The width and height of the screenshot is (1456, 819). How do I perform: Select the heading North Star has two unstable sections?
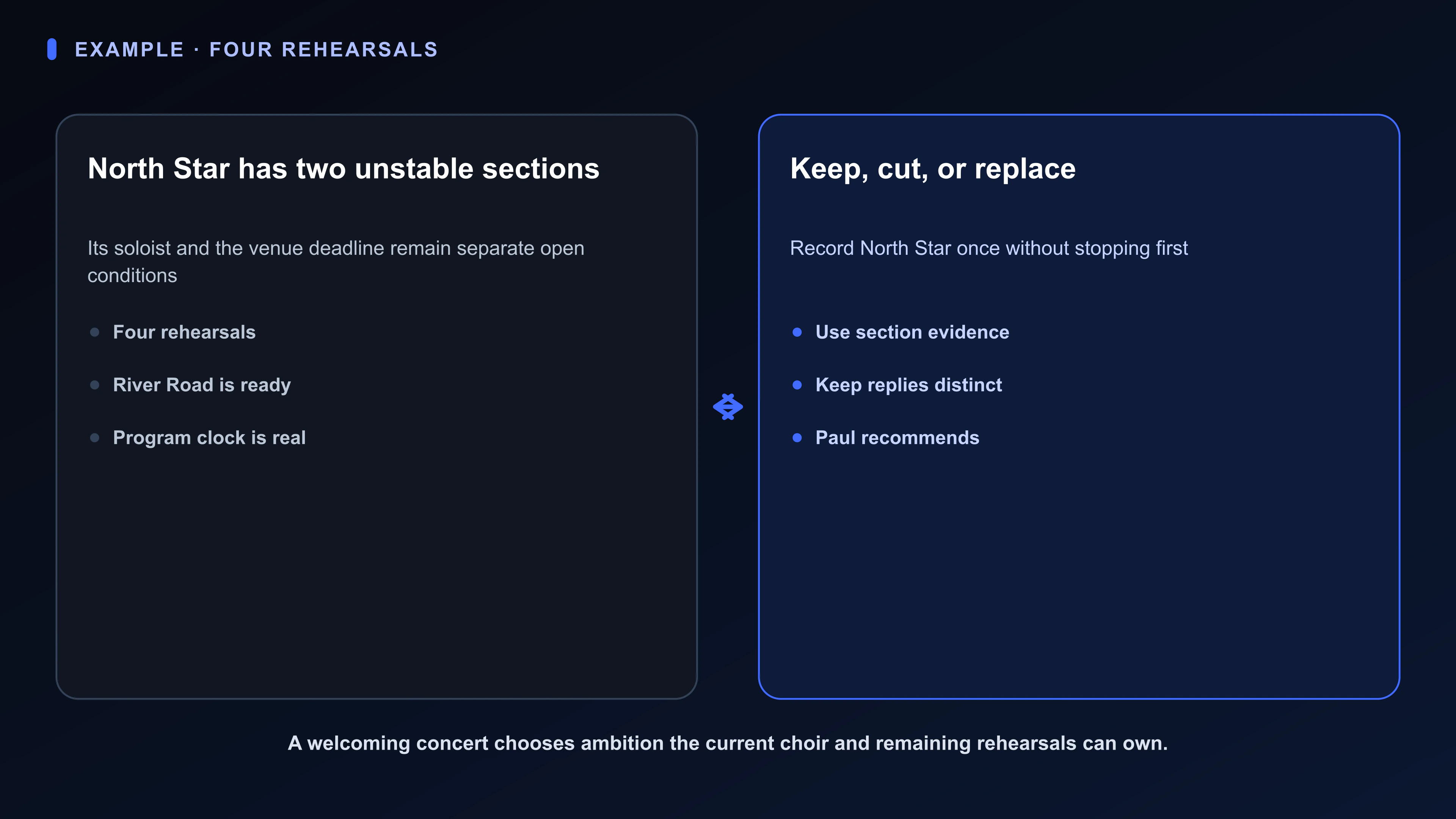[x=344, y=169]
